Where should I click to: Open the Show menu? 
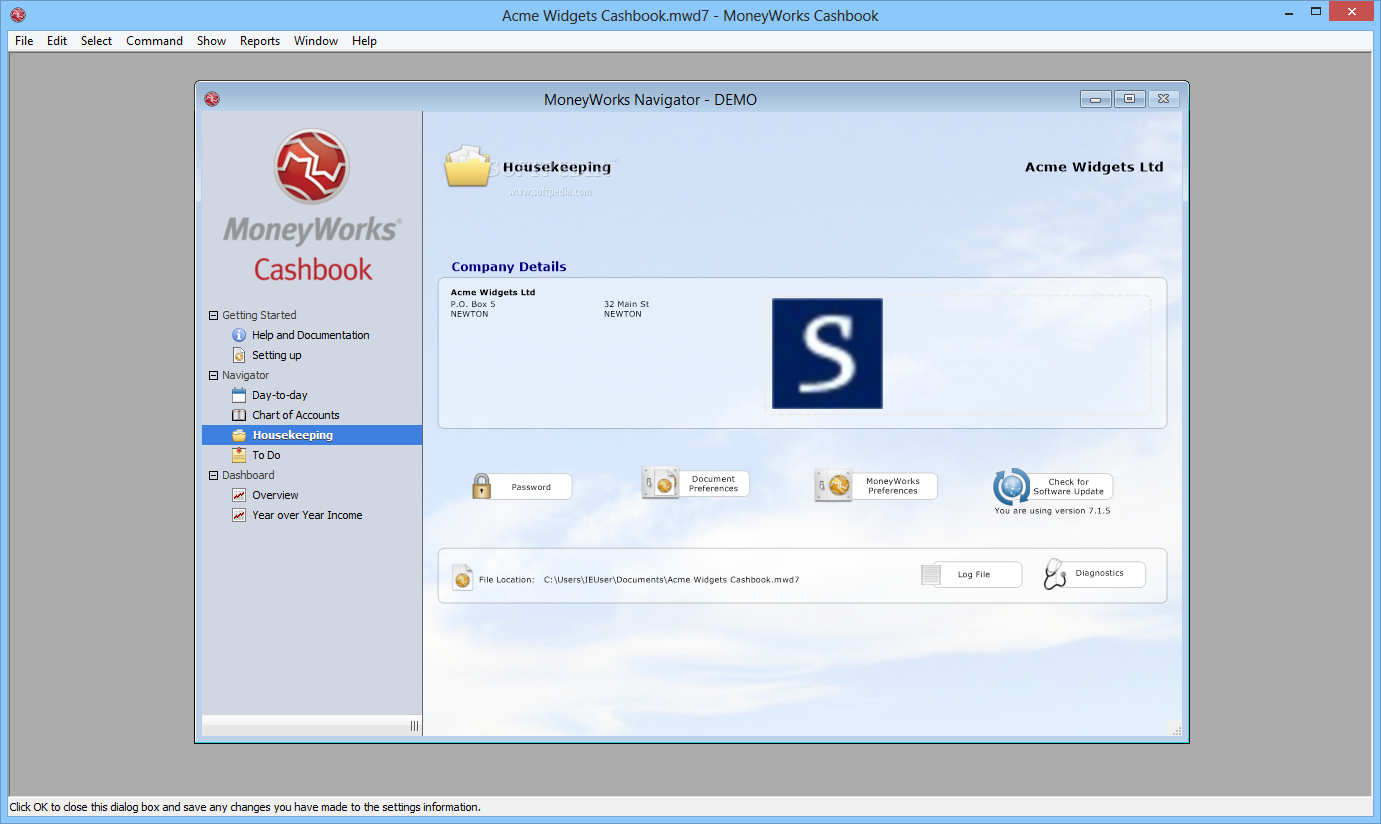(x=211, y=41)
